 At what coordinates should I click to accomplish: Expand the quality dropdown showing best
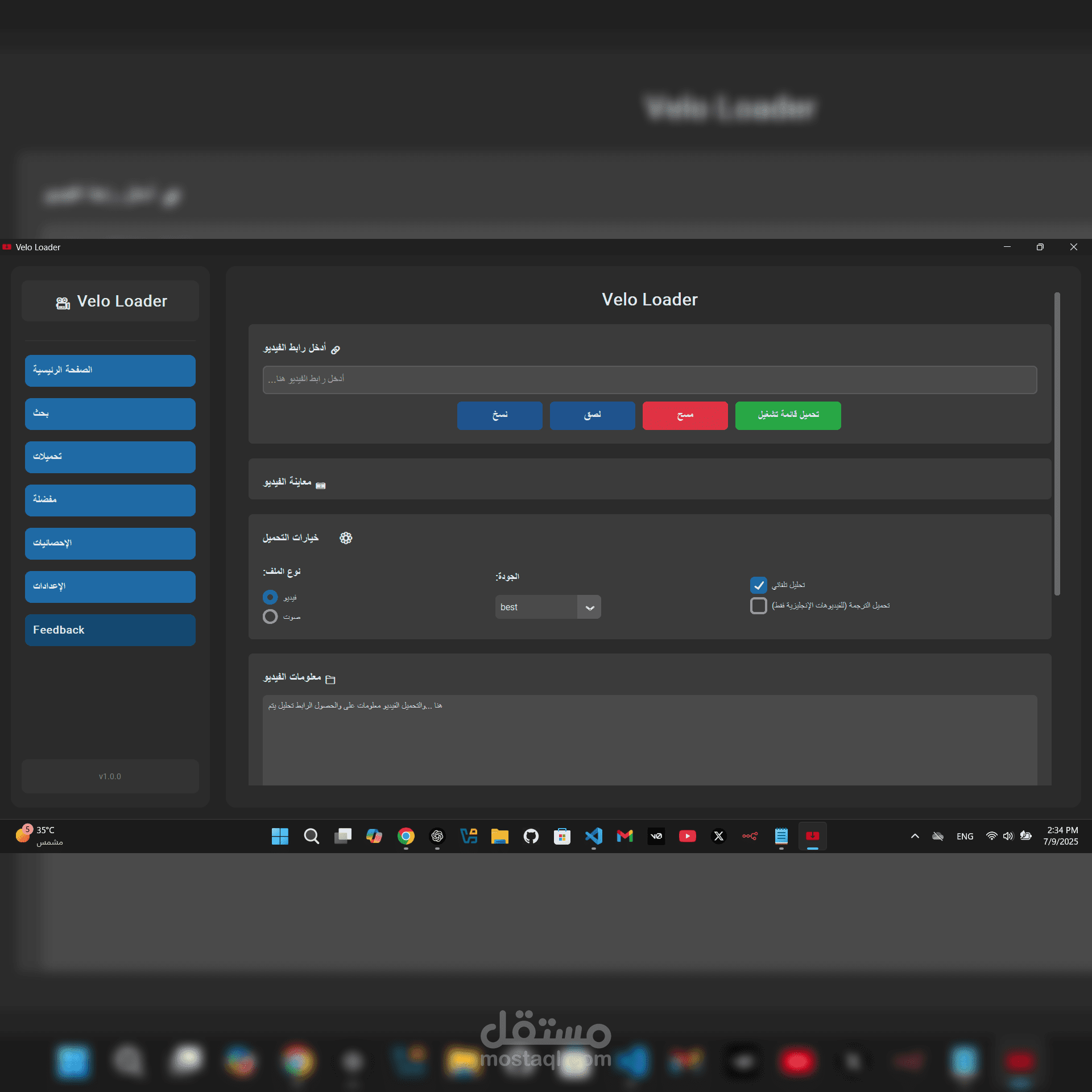(589, 607)
